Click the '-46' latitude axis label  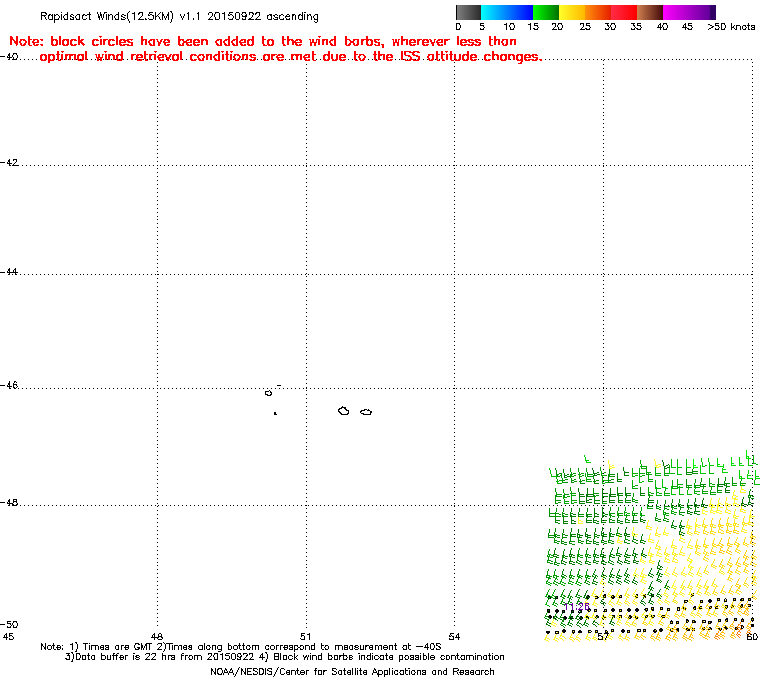(x=10, y=385)
